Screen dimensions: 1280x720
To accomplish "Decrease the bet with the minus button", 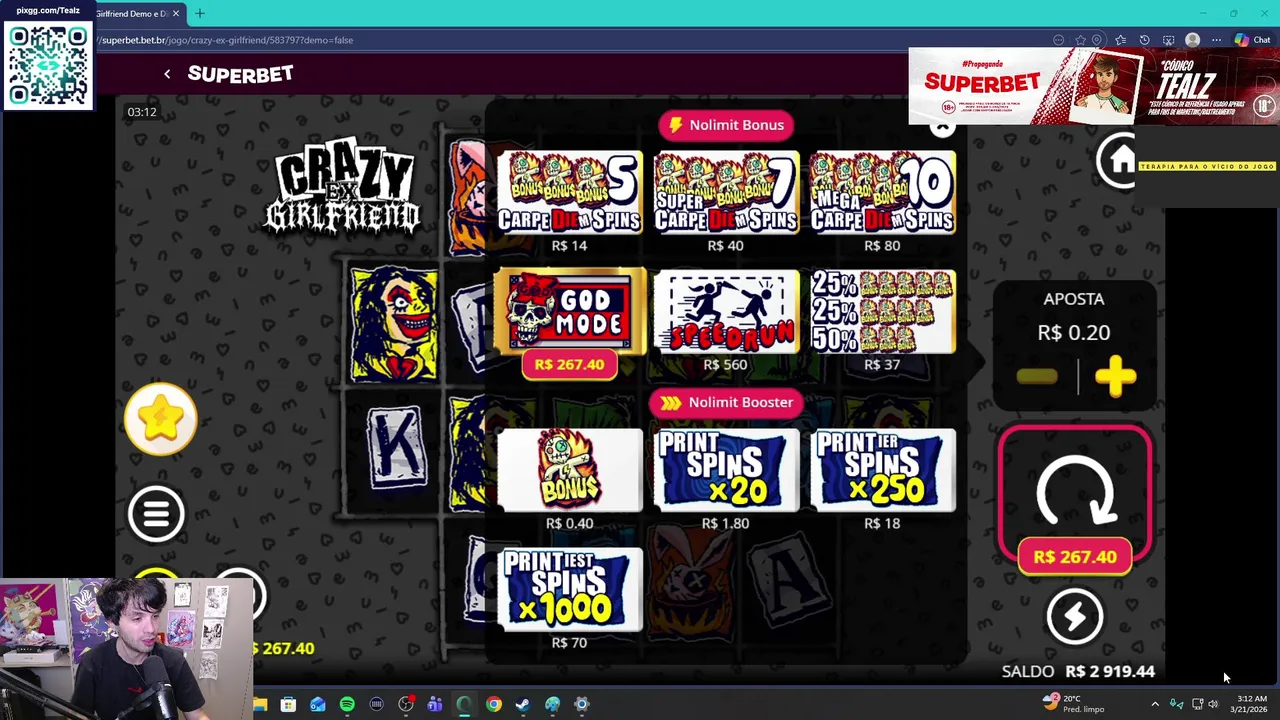I will click(1037, 377).
